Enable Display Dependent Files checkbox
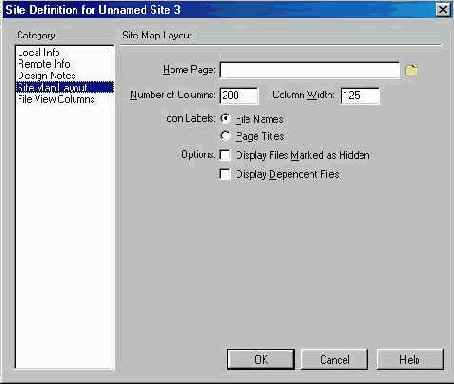Viewport: 454px width, 384px height. tap(225, 174)
